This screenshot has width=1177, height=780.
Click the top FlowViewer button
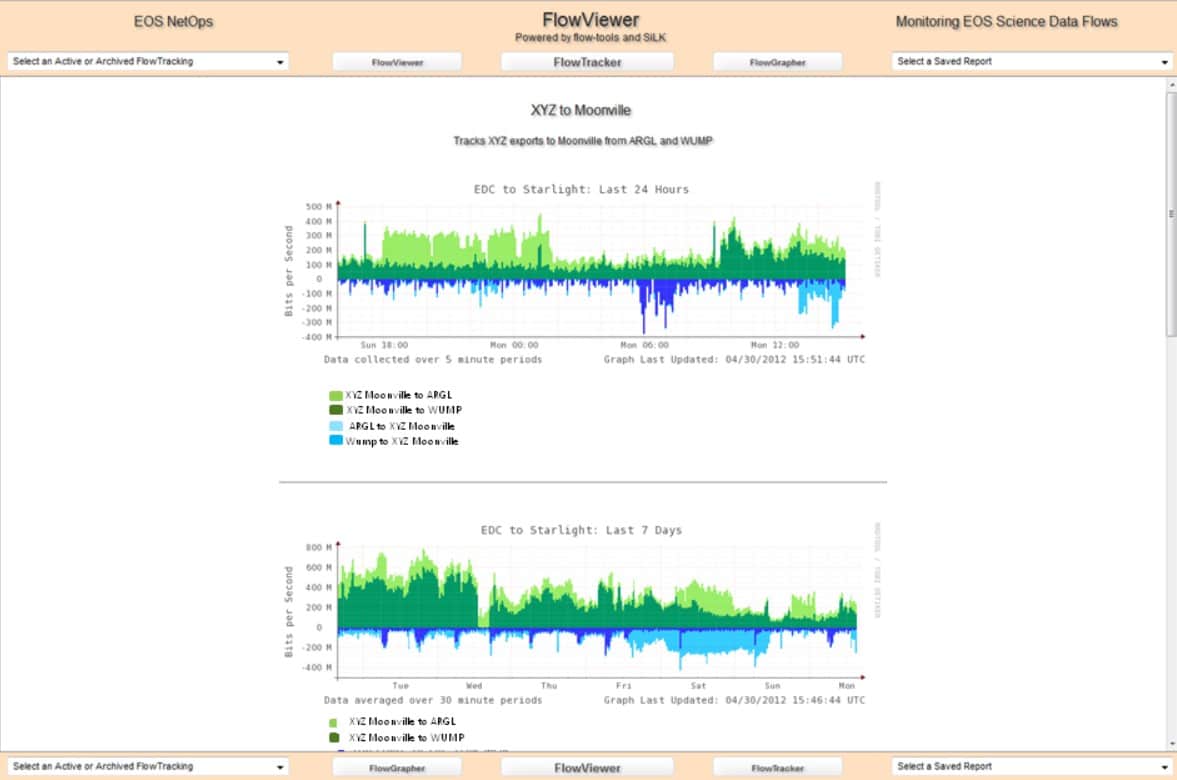[x=397, y=62]
